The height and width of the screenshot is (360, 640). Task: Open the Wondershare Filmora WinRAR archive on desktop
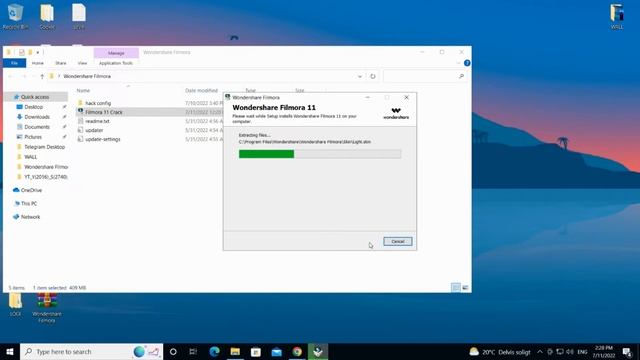coord(47,307)
